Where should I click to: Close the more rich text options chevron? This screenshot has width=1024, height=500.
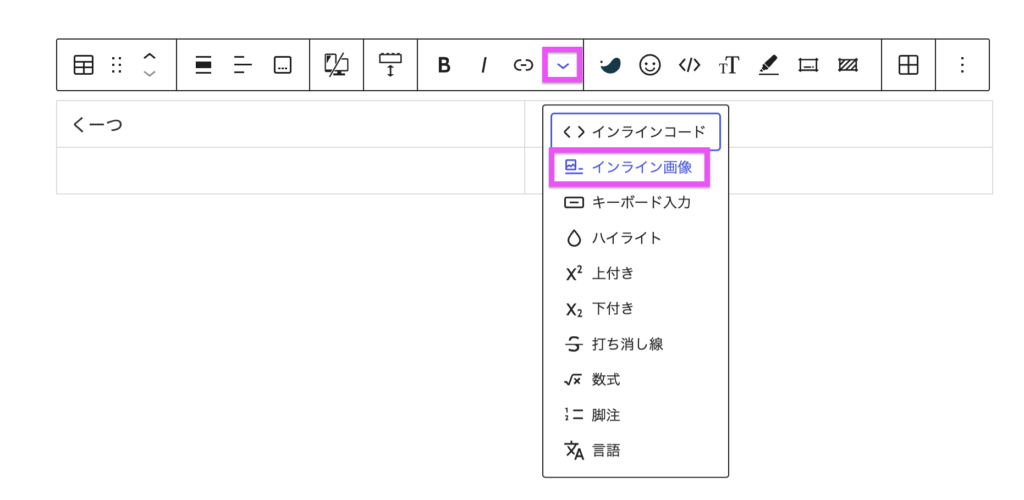click(562, 65)
